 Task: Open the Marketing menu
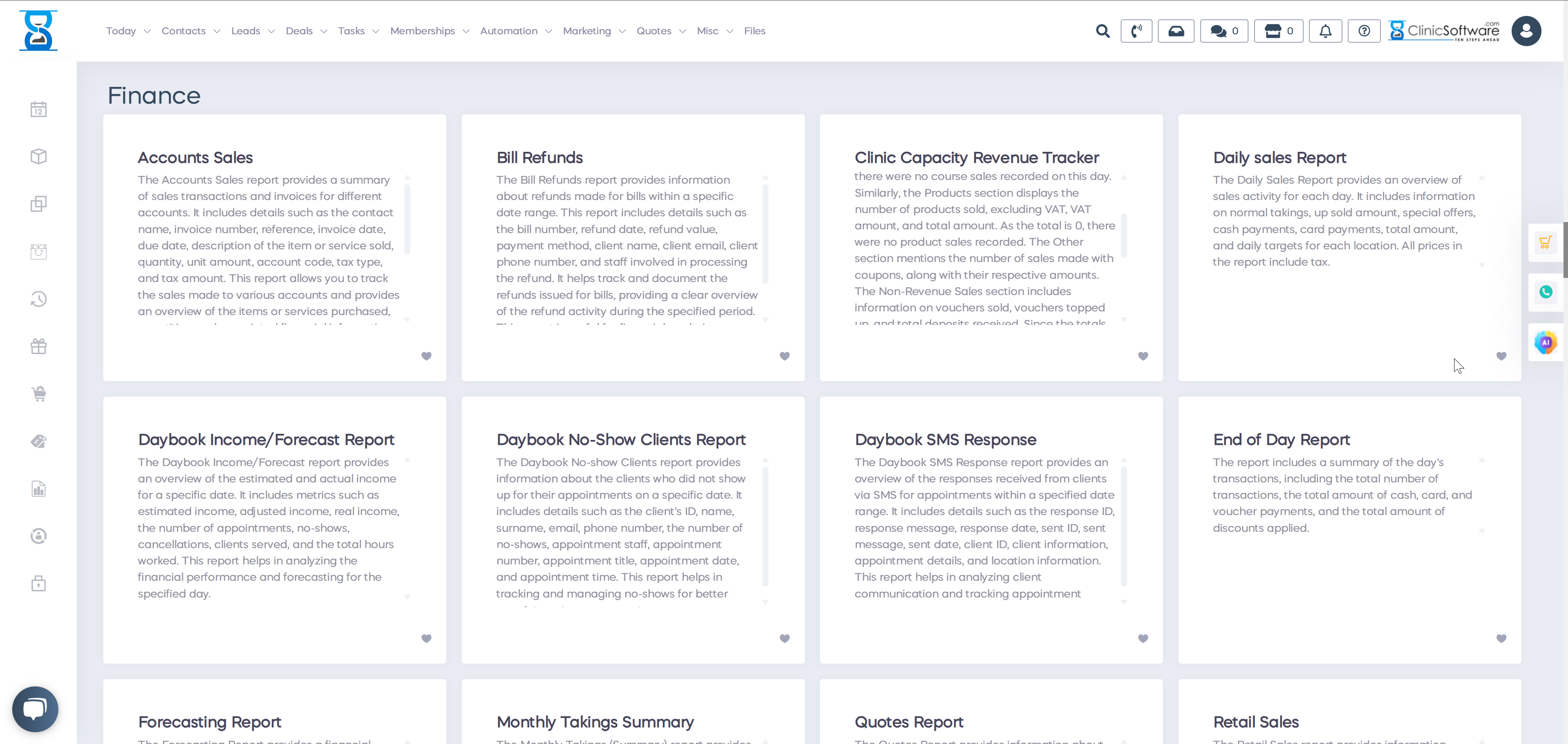coord(587,31)
